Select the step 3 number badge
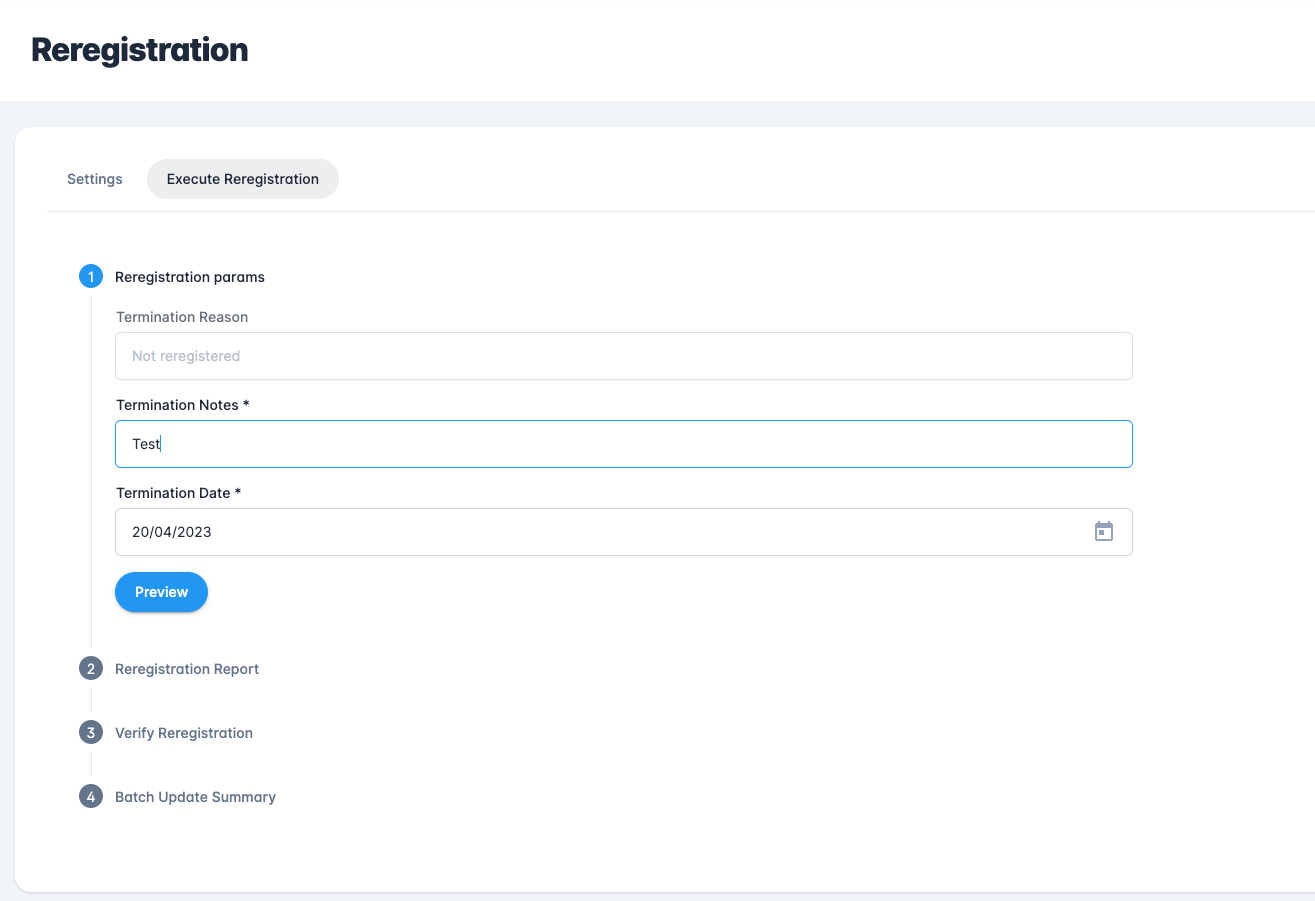This screenshot has width=1315, height=901. coord(91,733)
